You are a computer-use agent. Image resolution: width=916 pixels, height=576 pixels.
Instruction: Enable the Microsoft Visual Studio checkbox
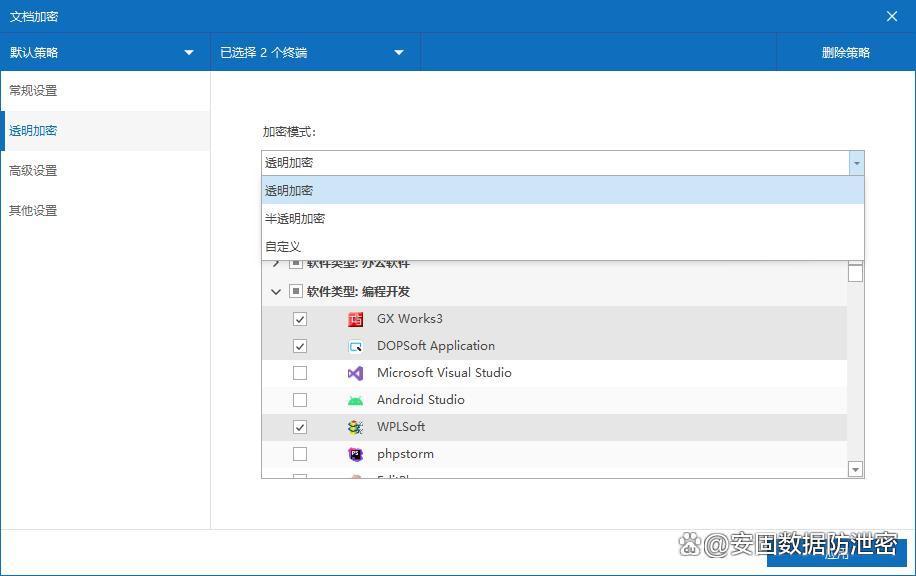tap(300, 373)
